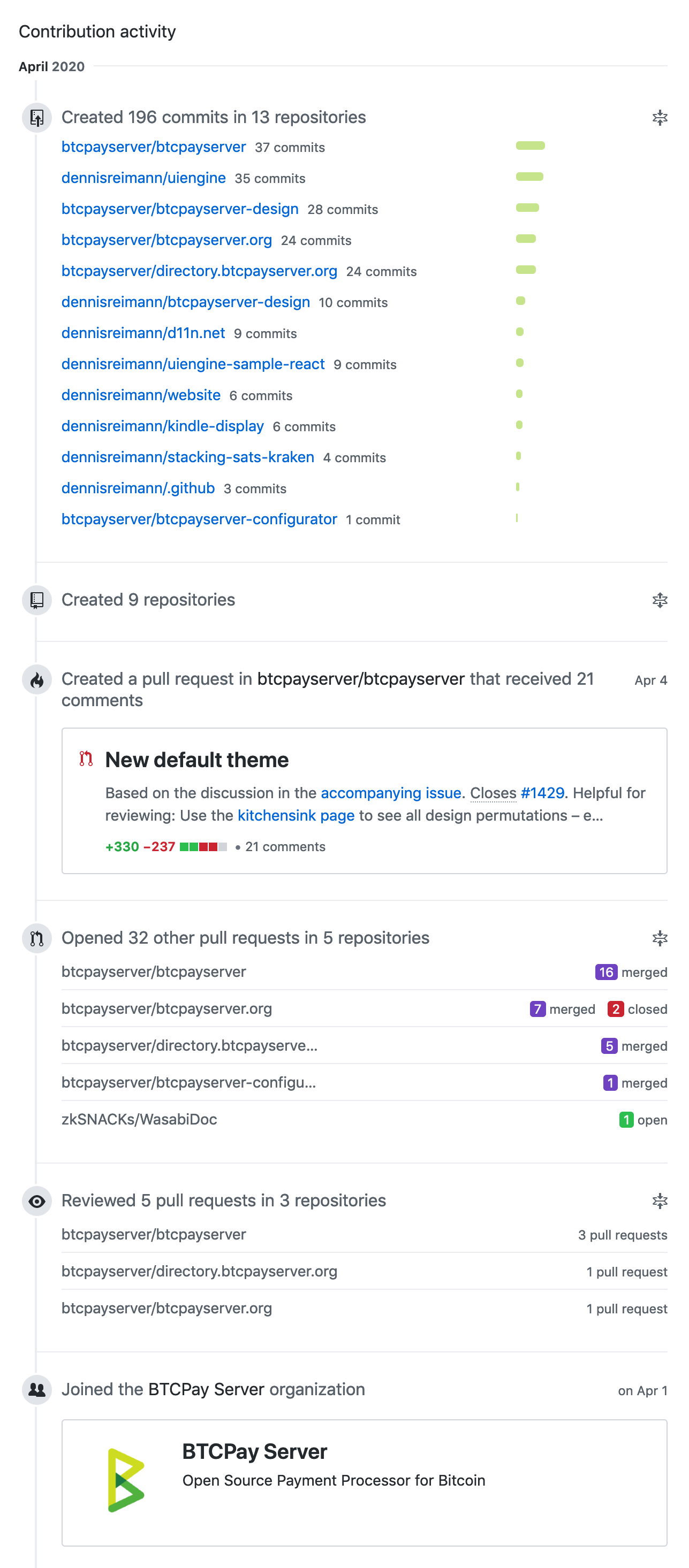
Task: Open dennisreimann/btcpayserver-design link
Action: tap(185, 302)
